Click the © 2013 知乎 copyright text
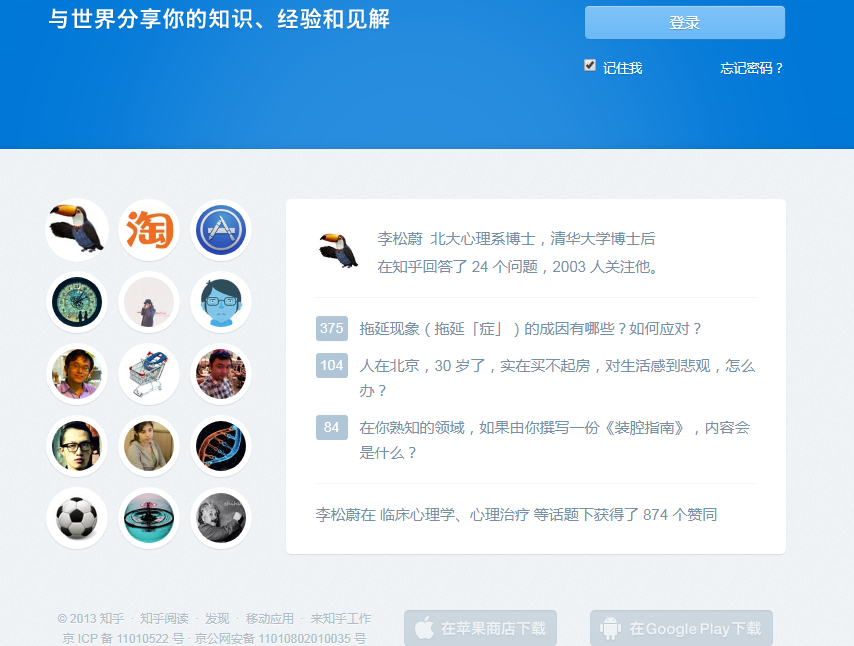The height and width of the screenshot is (646, 854). (x=90, y=618)
